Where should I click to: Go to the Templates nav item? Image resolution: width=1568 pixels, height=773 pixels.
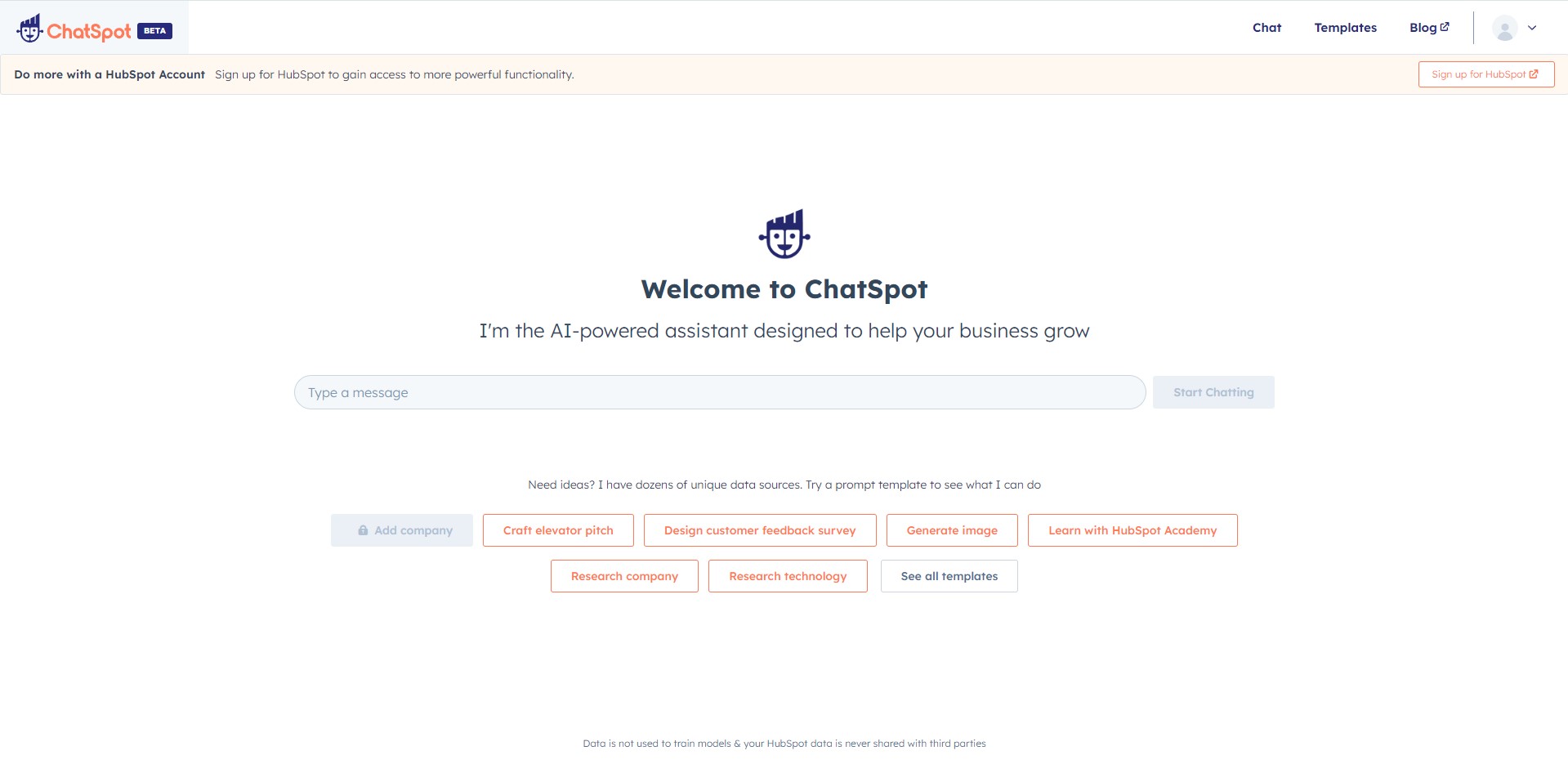1345,28
